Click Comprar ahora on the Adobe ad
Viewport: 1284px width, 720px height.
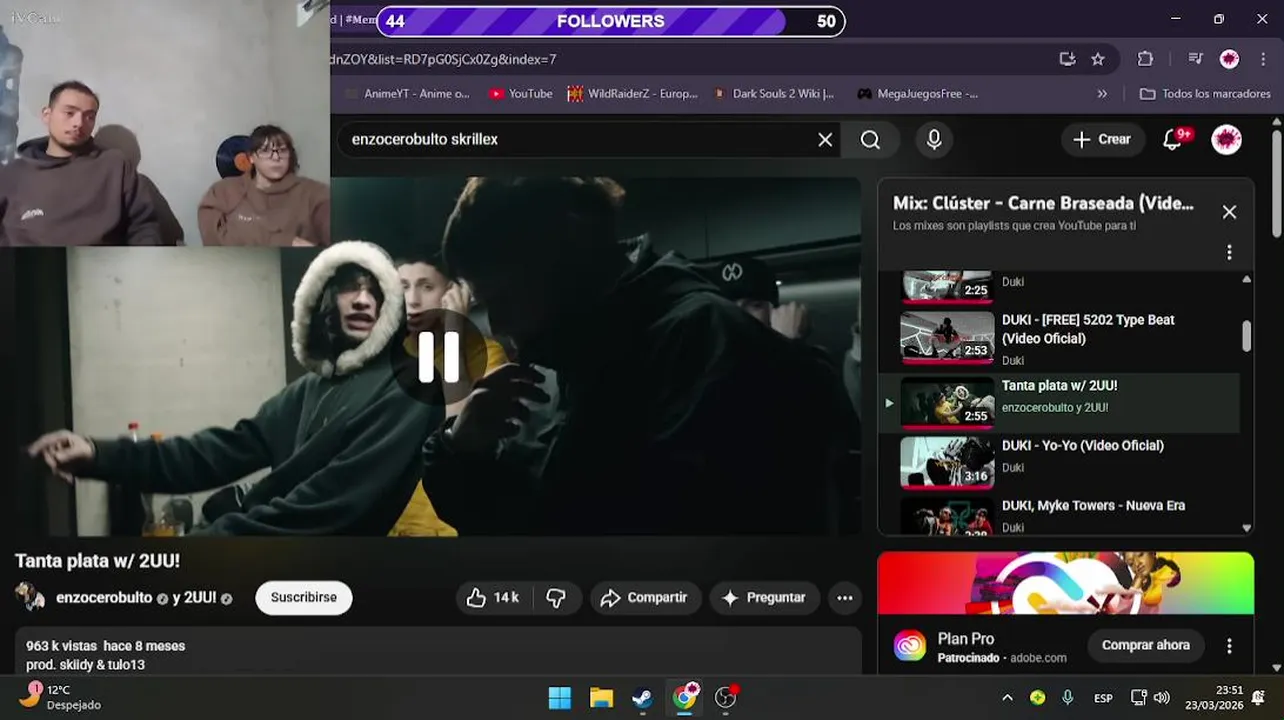pyautogui.click(x=1146, y=646)
